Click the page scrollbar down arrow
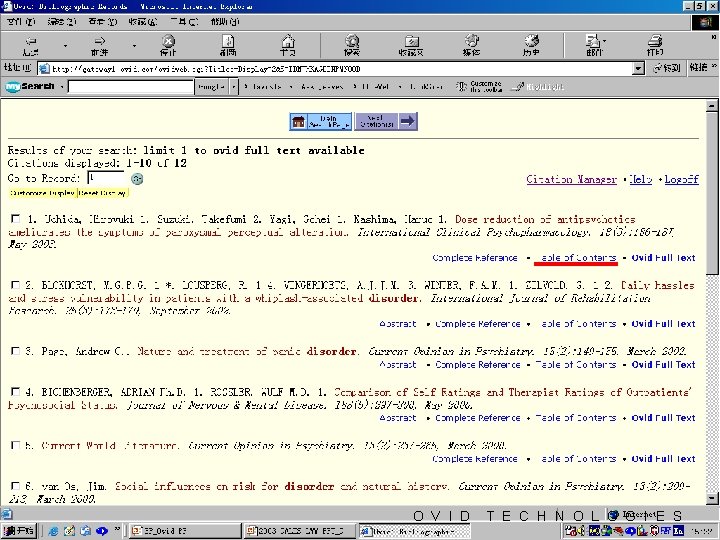The image size is (720, 540). [712, 498]
